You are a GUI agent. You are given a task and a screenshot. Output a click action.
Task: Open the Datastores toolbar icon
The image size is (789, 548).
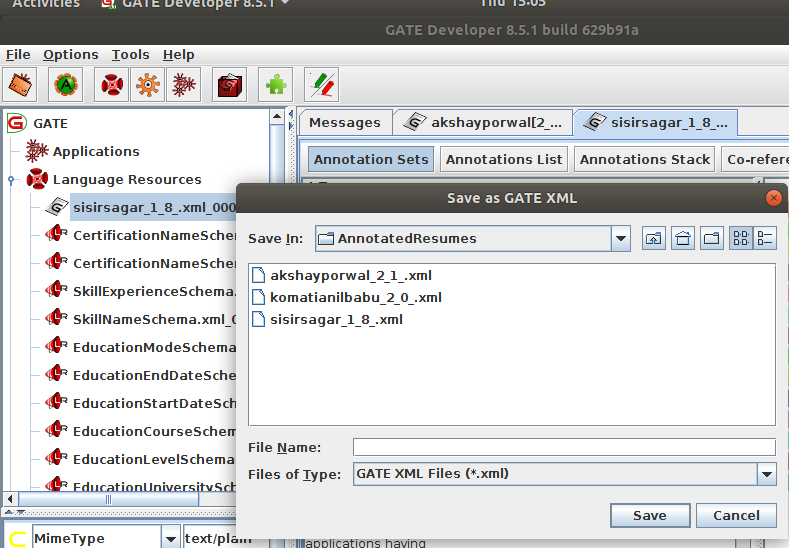pos(230,85)
